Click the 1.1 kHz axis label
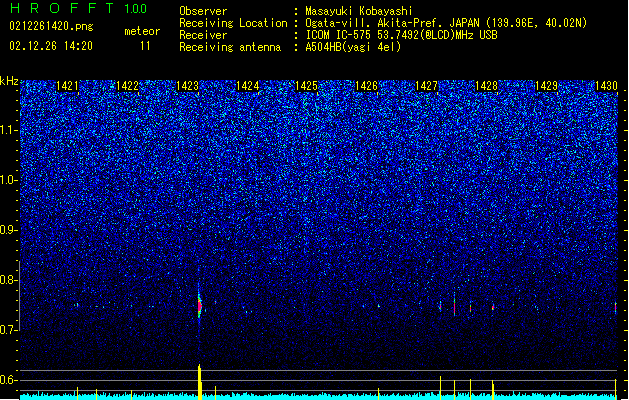Viewport: 629px width, 400px height. [x=8, y=130]
